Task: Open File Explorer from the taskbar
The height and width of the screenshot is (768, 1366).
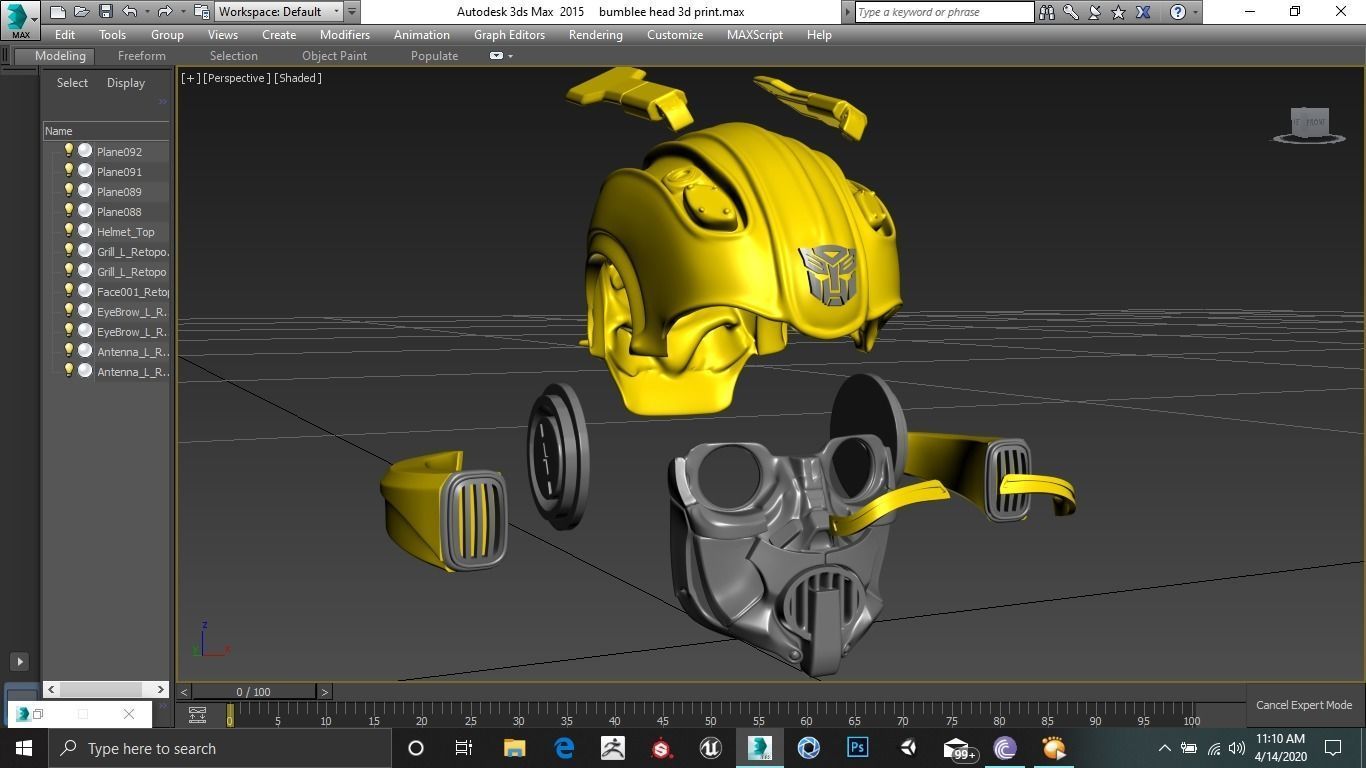Action: coord(514,748)
